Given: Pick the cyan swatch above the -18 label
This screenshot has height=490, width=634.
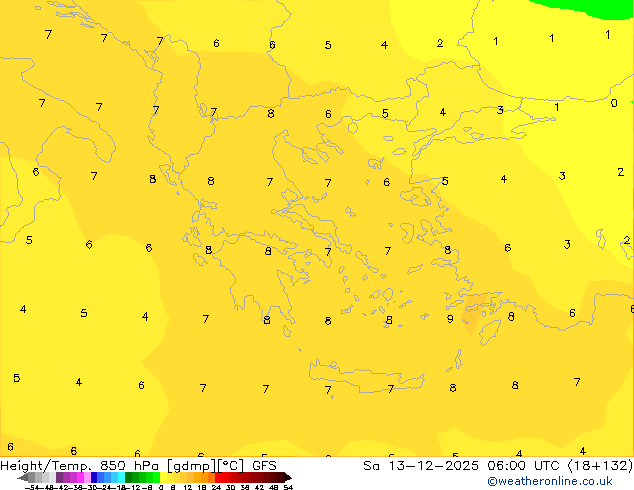Looking at the screenshot, I should click(121, 478).
